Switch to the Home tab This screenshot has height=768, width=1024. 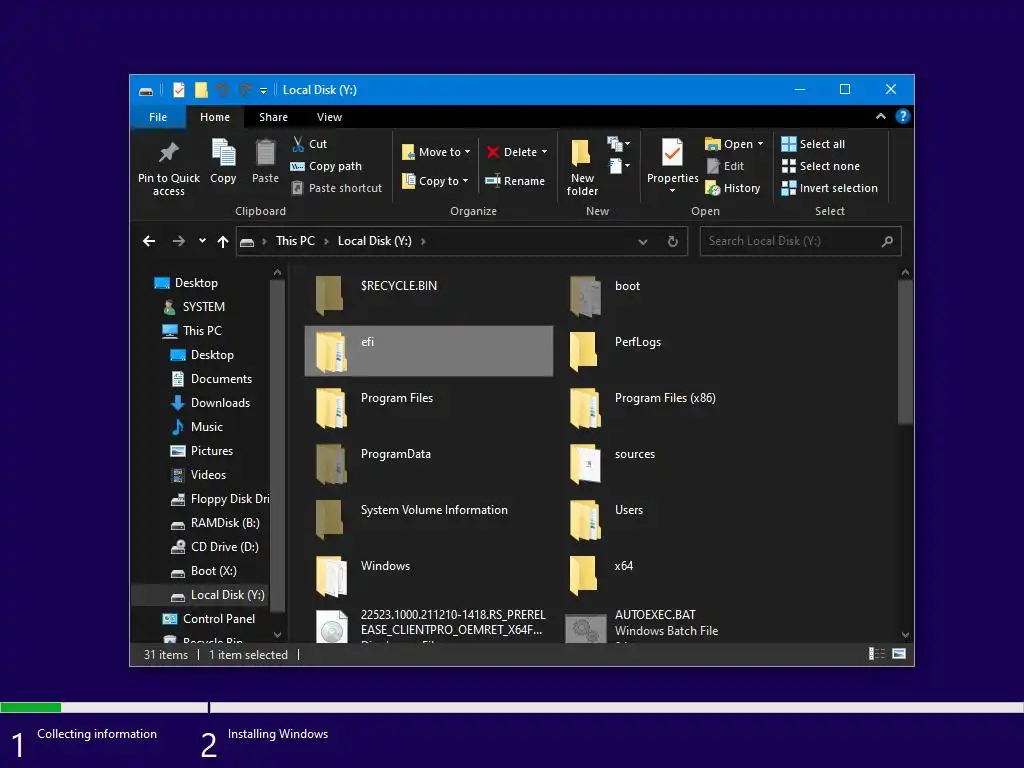[215, 117]
